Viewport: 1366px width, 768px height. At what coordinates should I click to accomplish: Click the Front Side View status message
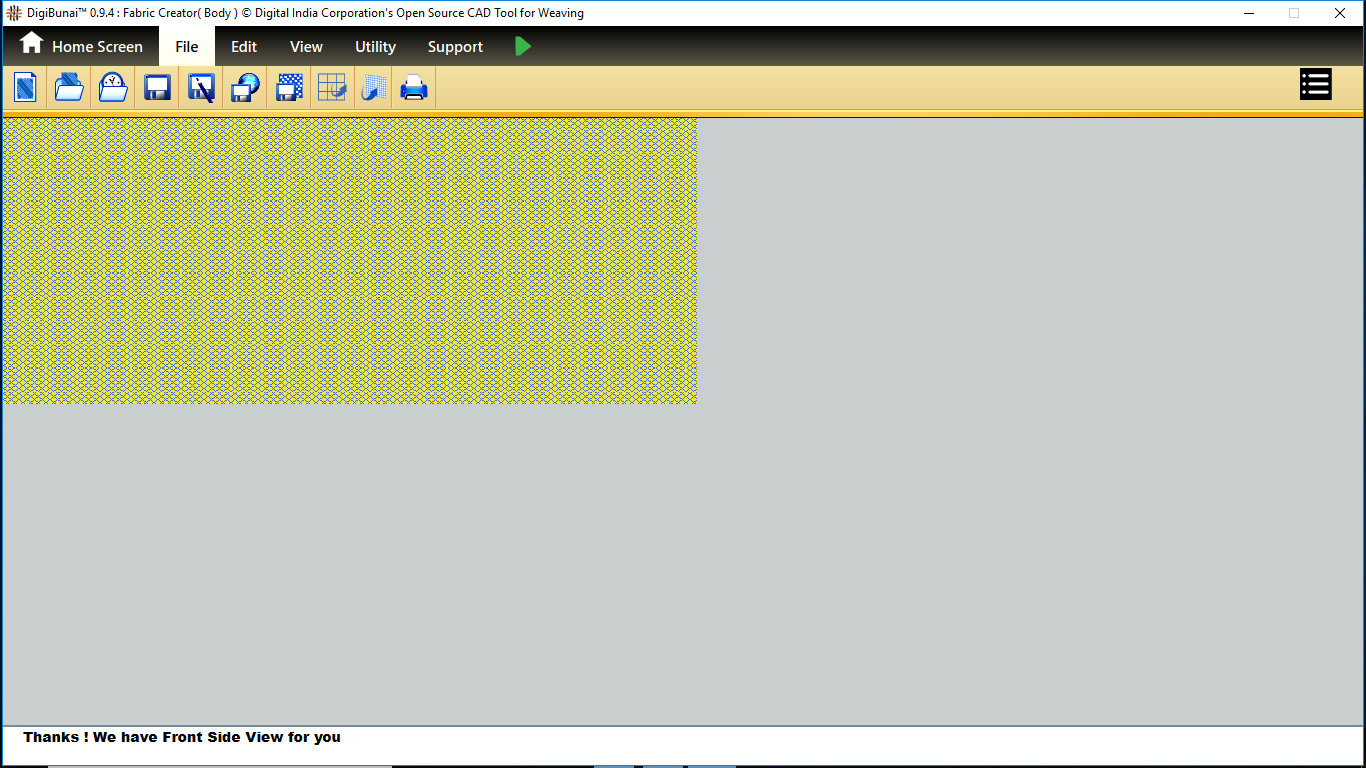pos(182,737)
